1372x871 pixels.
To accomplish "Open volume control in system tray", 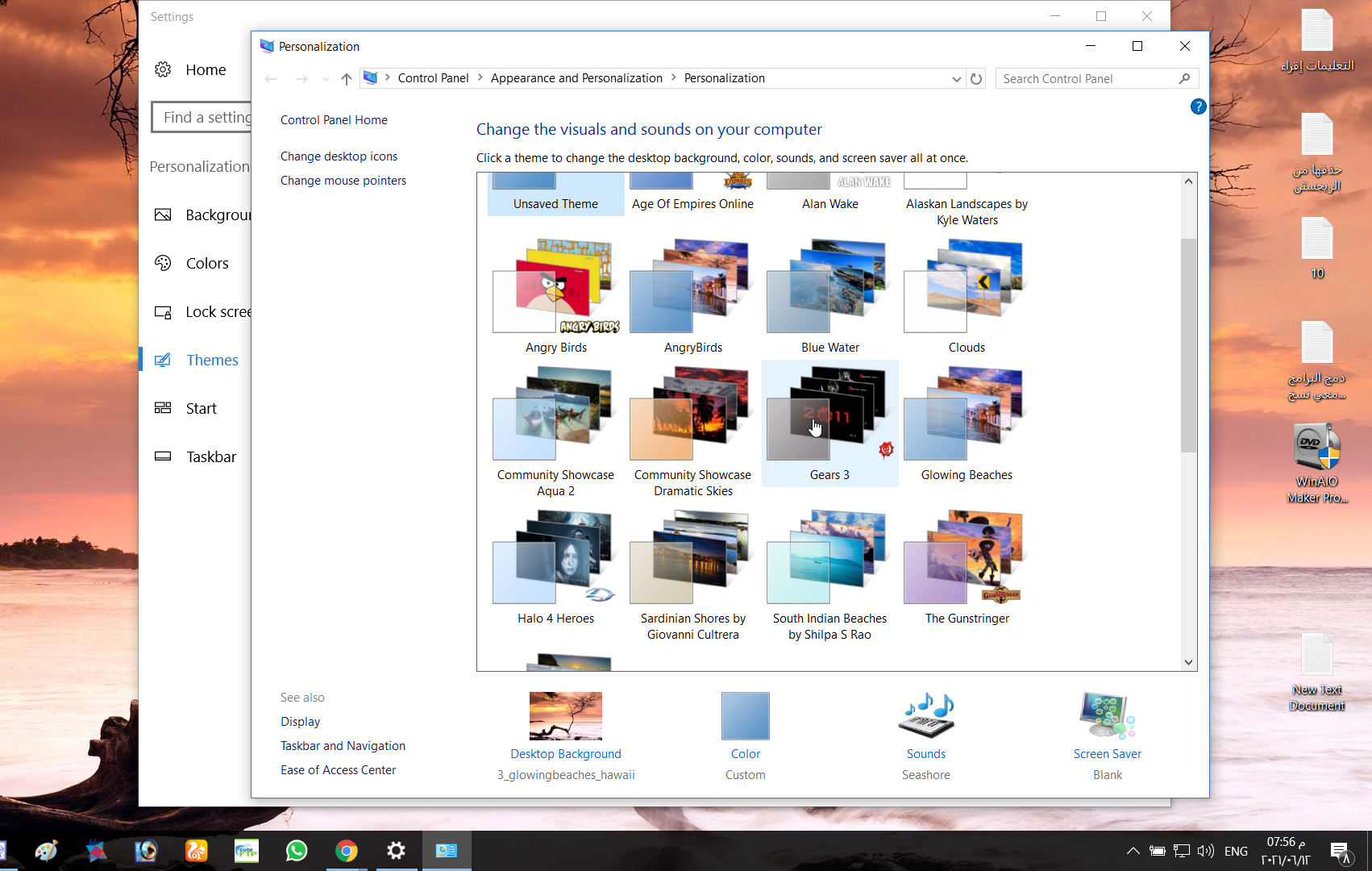I will 1206,851.
